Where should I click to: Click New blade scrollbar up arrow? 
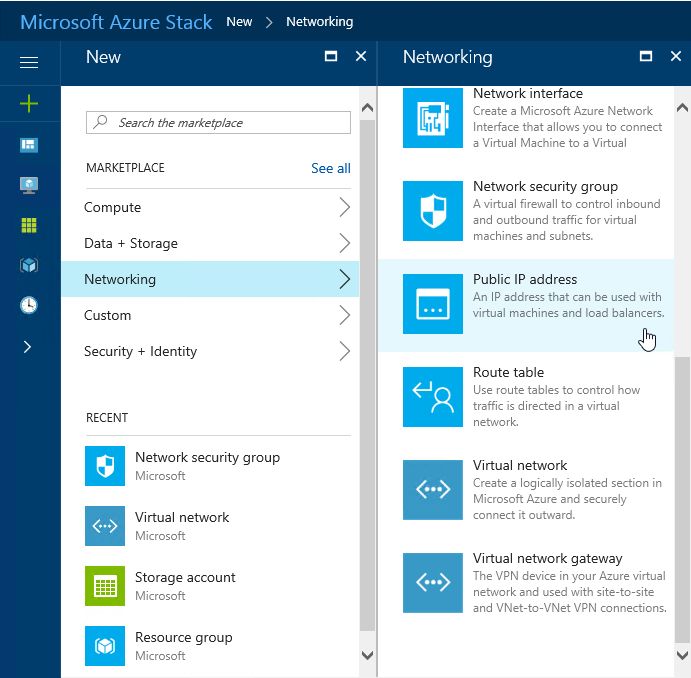(x=367, y=107)
